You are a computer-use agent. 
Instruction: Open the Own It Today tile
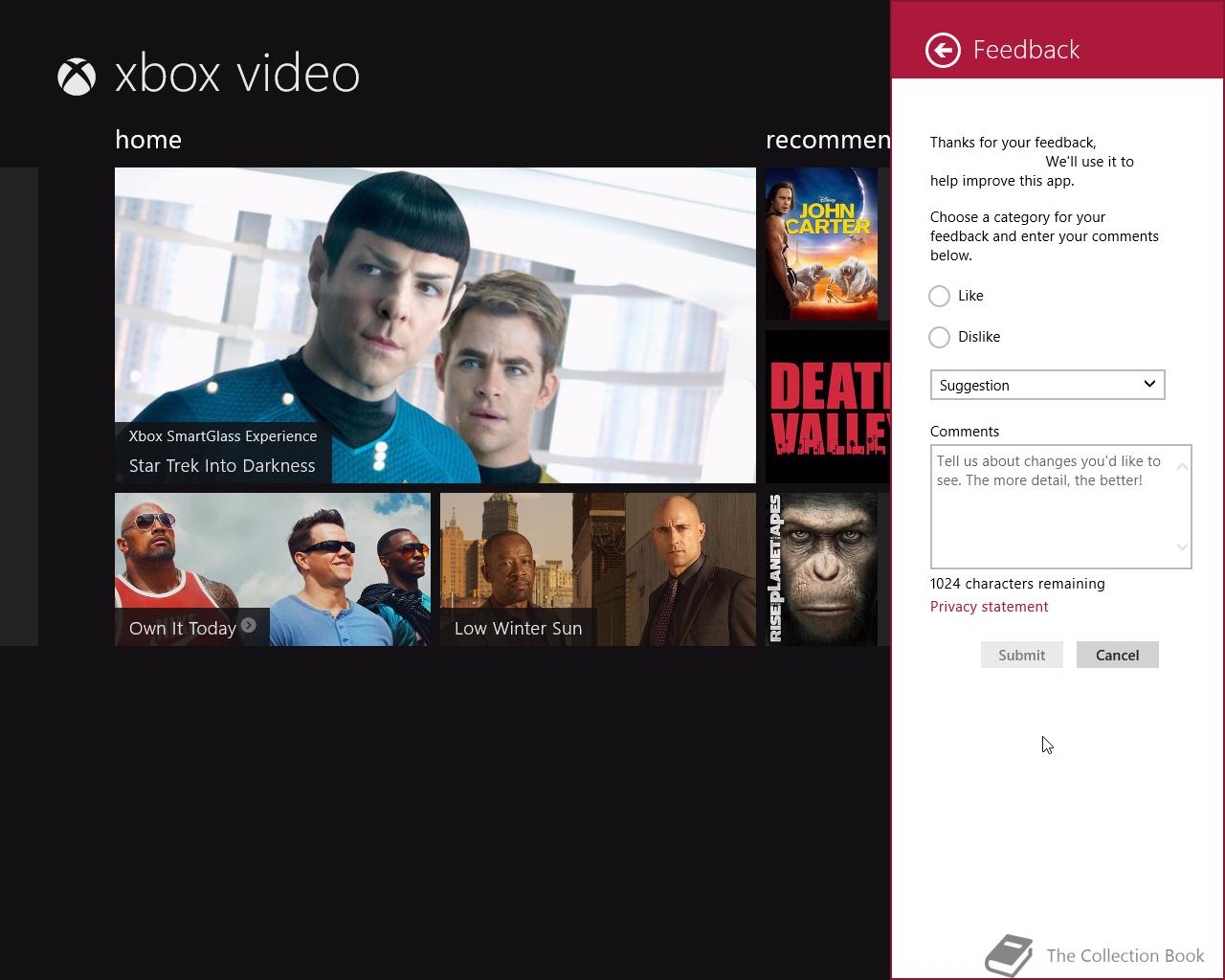pos(273,569)
